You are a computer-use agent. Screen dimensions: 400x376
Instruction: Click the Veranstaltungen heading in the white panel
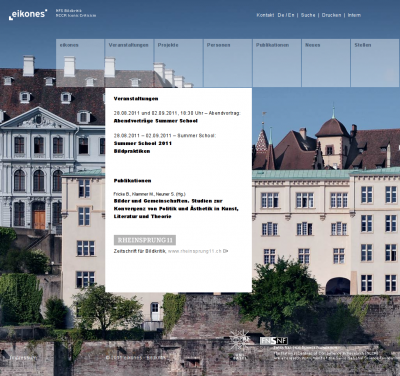click(136, 99)
